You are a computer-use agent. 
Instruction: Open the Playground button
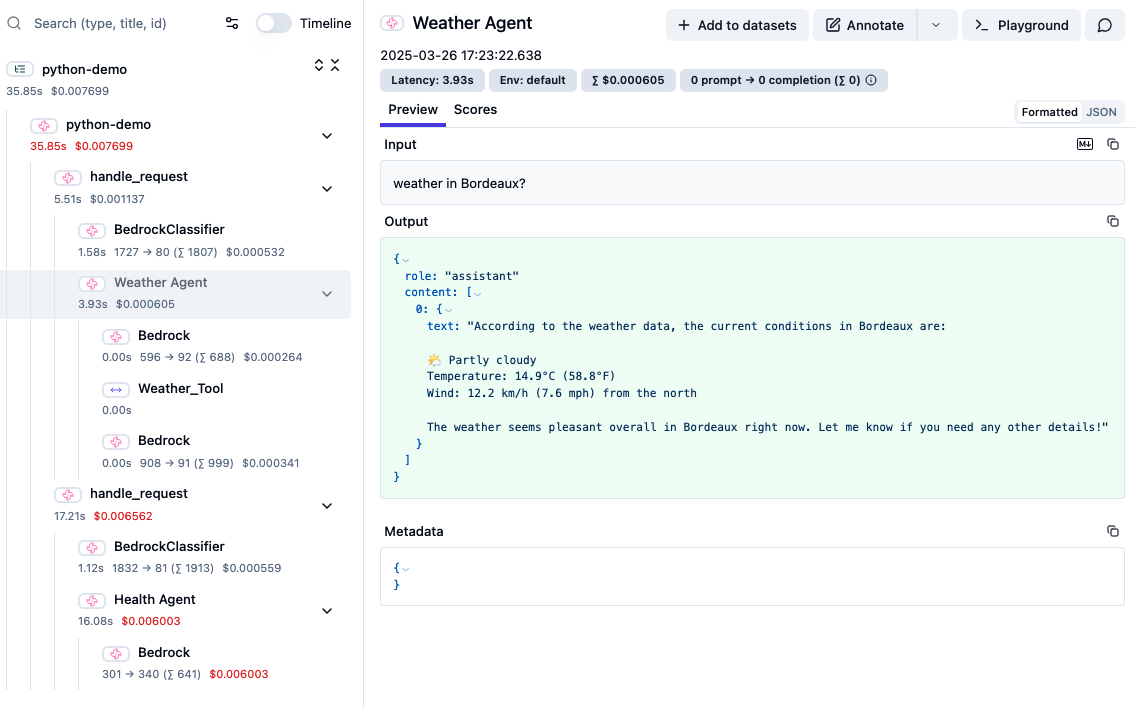1021,25
